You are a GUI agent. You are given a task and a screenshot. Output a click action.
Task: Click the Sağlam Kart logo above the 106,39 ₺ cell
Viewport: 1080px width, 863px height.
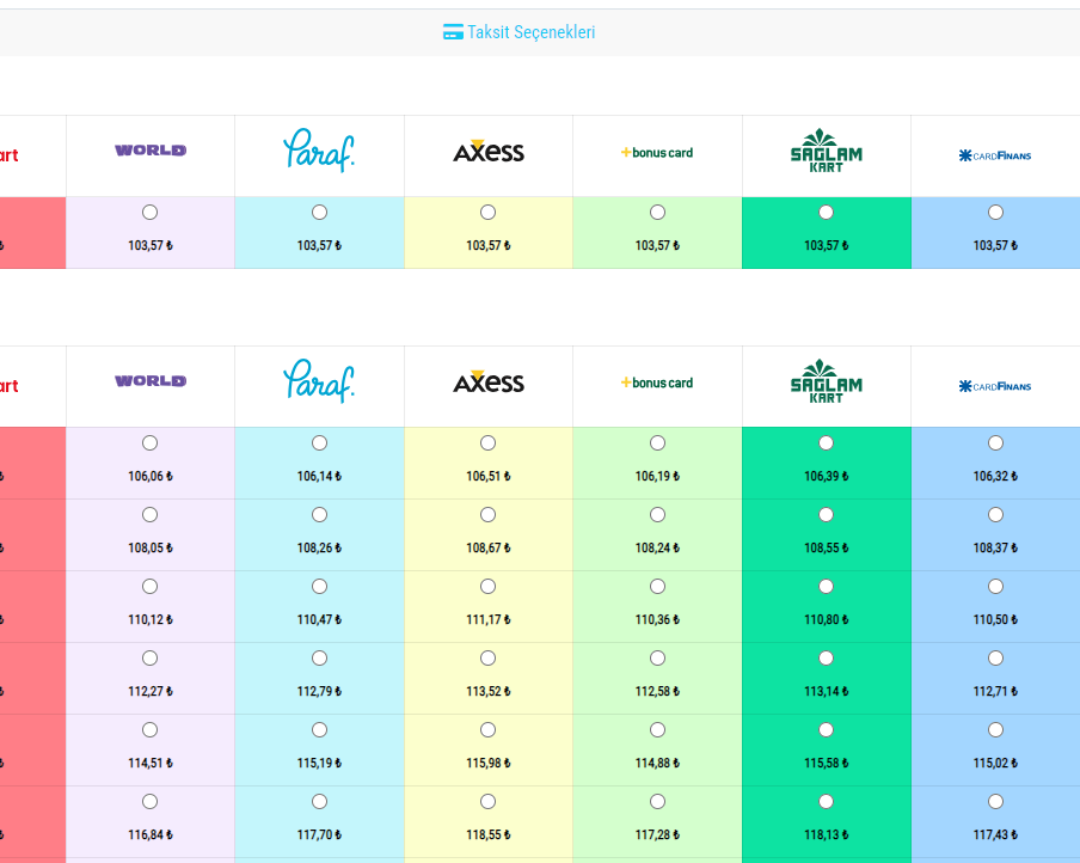coord(826,382)
